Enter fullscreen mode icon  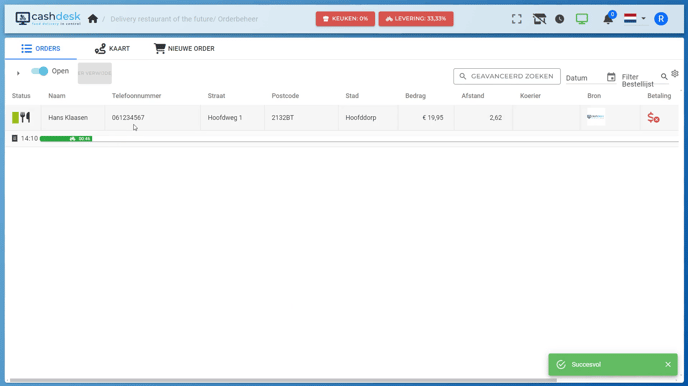coord(516,19)
